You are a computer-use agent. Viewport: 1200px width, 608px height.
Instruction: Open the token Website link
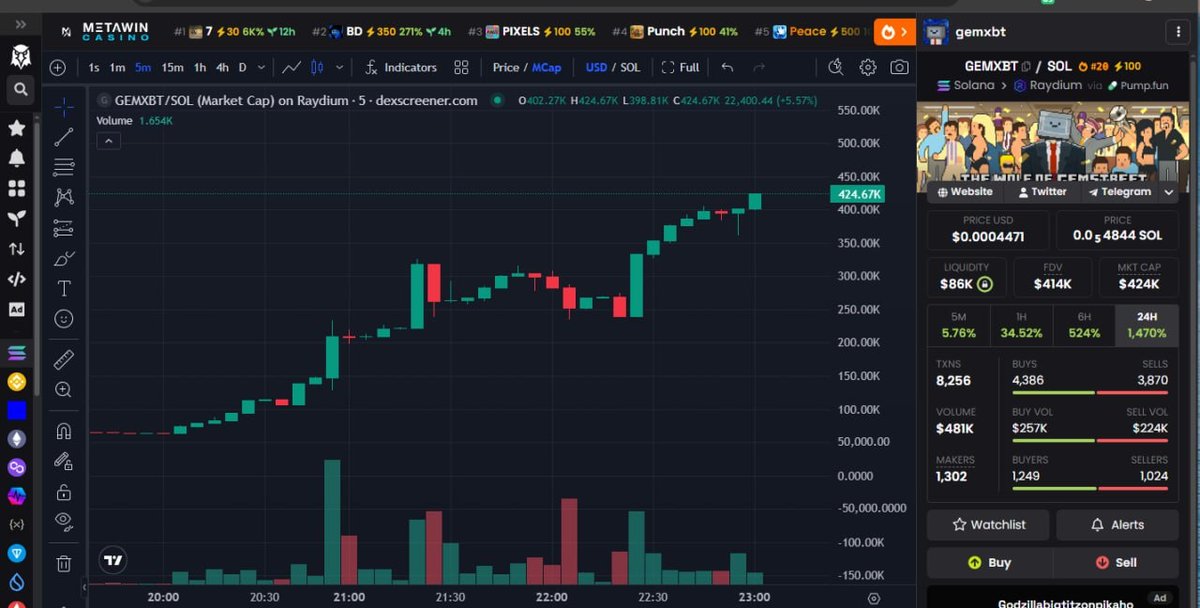[966, 192]
